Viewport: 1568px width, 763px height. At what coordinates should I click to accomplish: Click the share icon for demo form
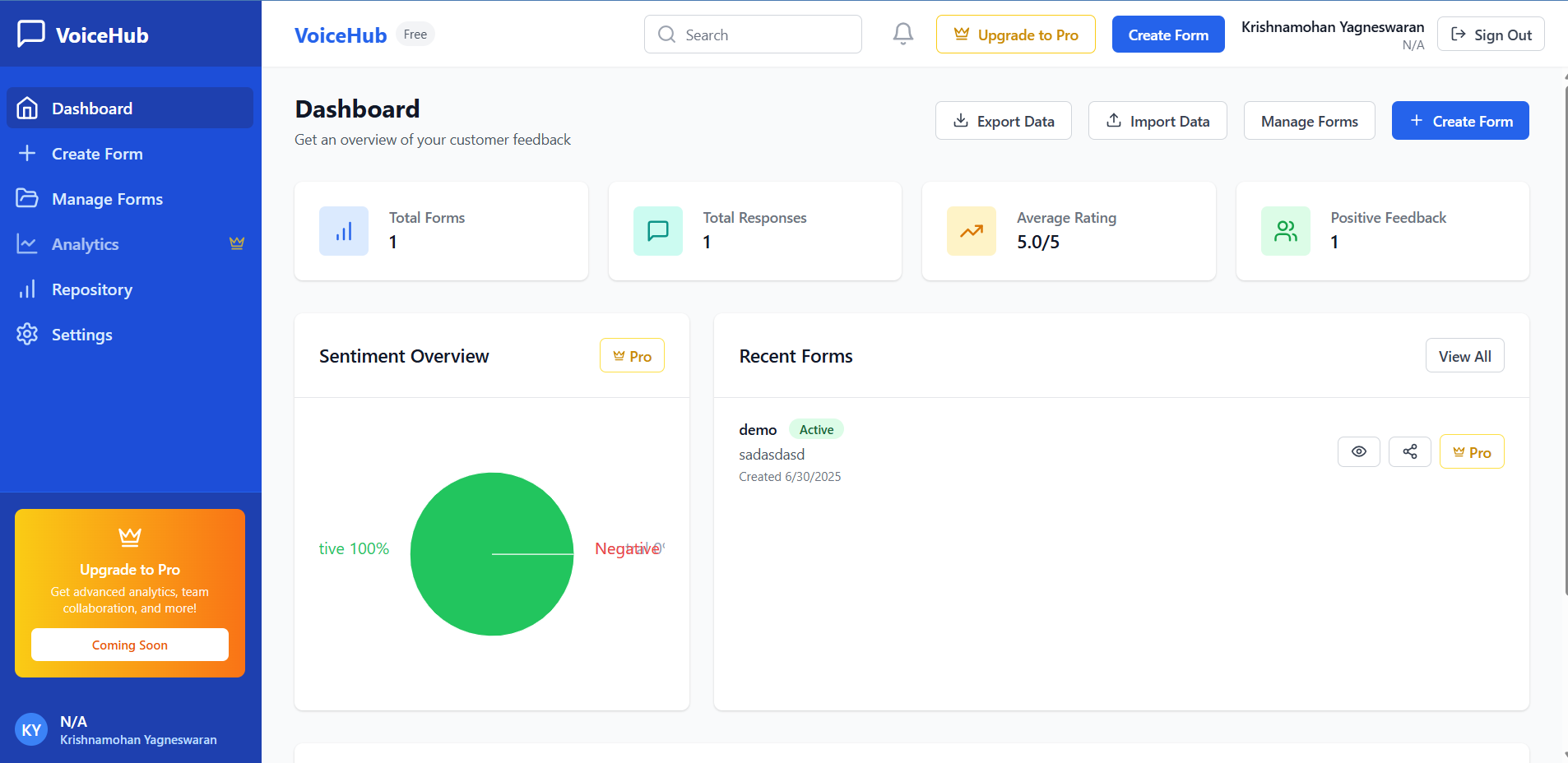(1410, 451)
